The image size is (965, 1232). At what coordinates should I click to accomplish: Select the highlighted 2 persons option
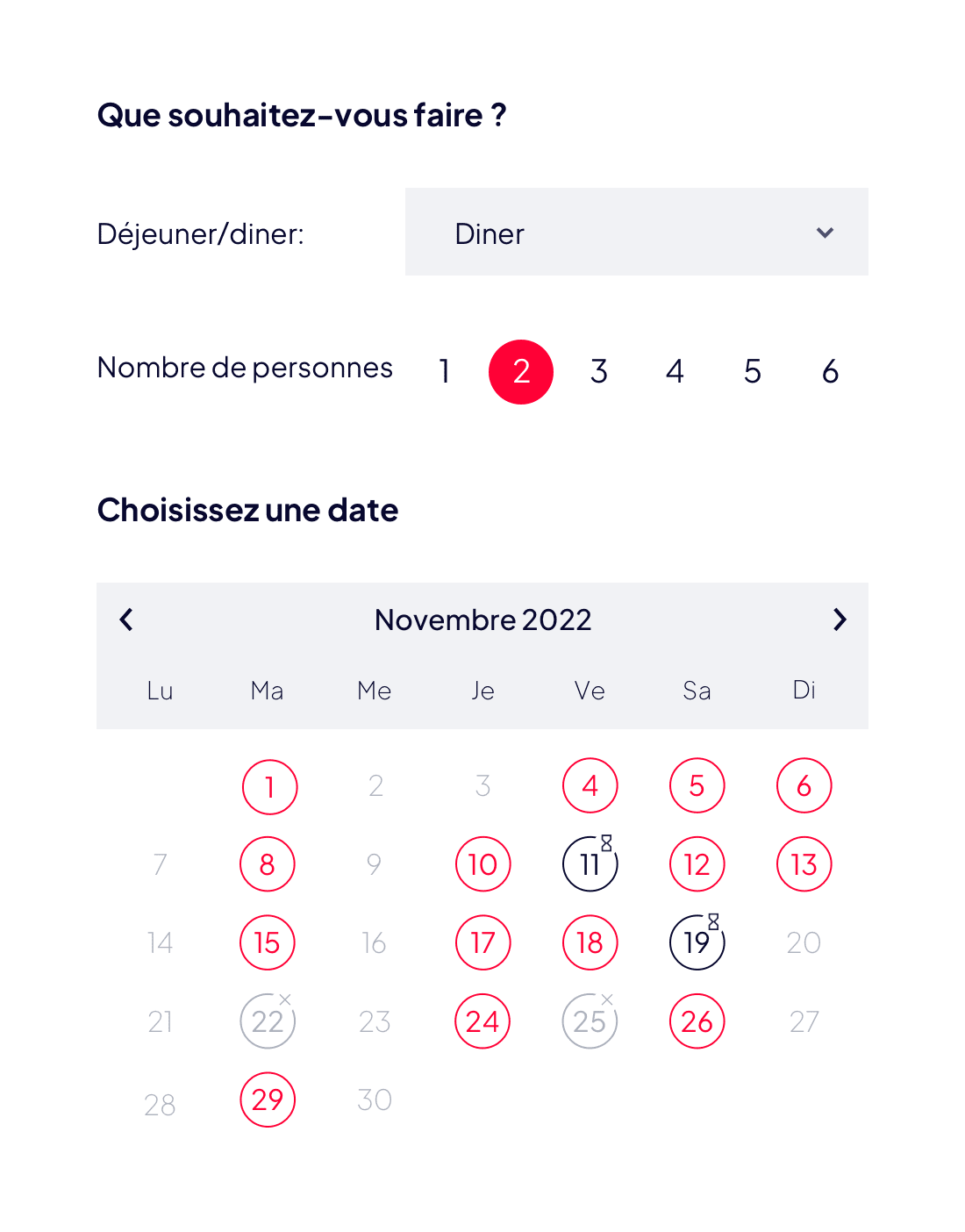(x=521, y=371)
